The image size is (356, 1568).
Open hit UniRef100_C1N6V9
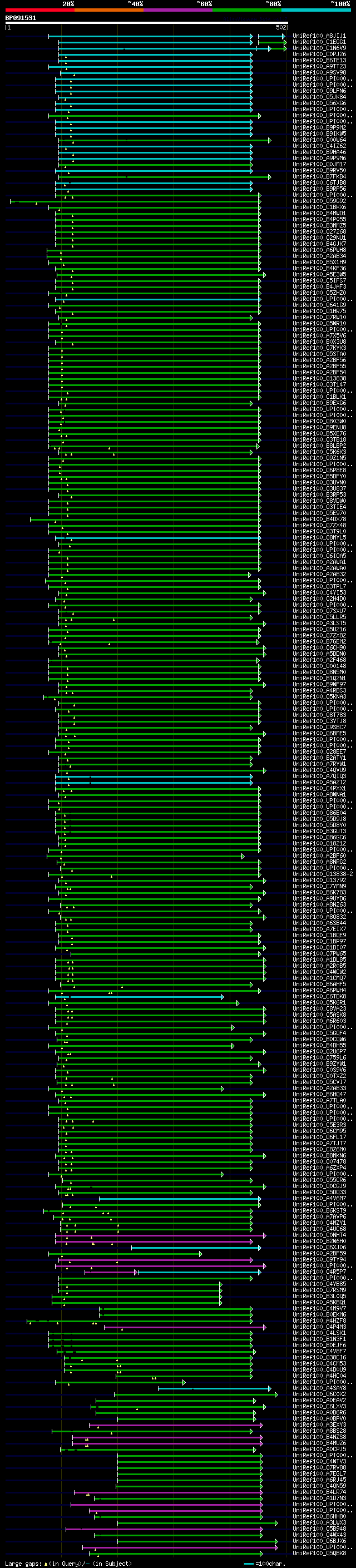pyautogui.click(x=319, y=48)
